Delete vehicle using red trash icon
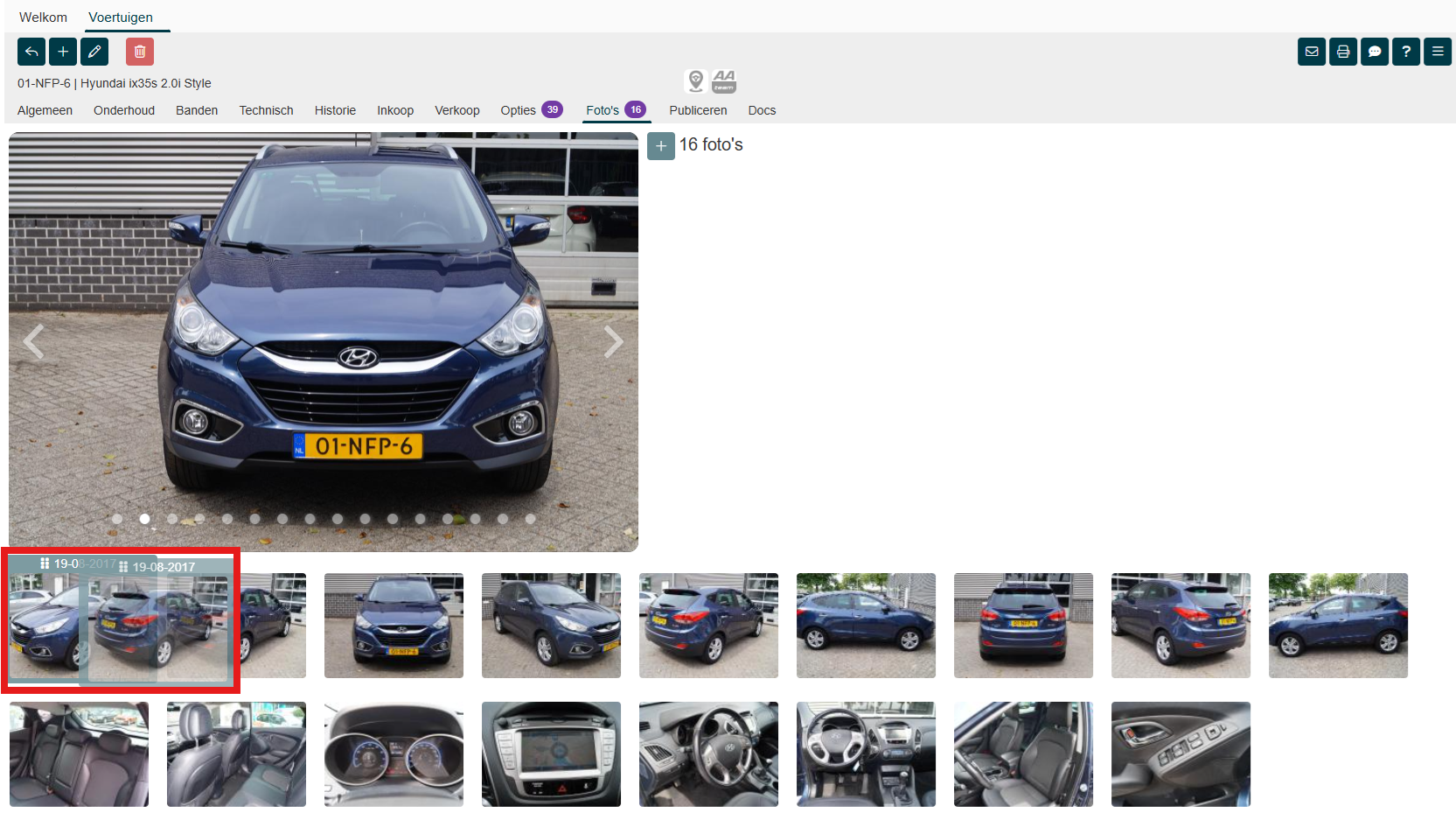 [x=140, y=52]
